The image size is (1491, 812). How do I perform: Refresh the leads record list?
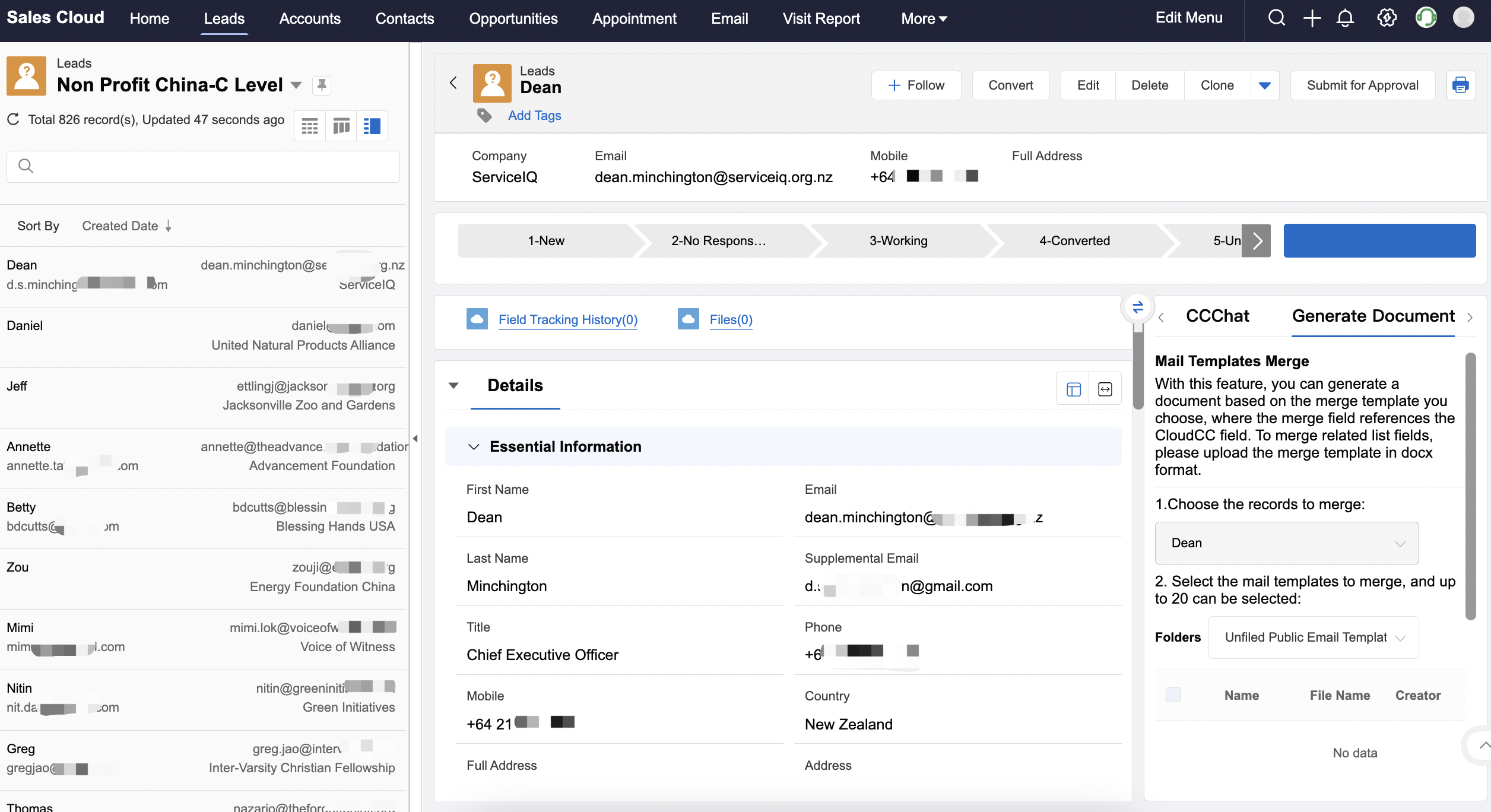tap(13, 120)
